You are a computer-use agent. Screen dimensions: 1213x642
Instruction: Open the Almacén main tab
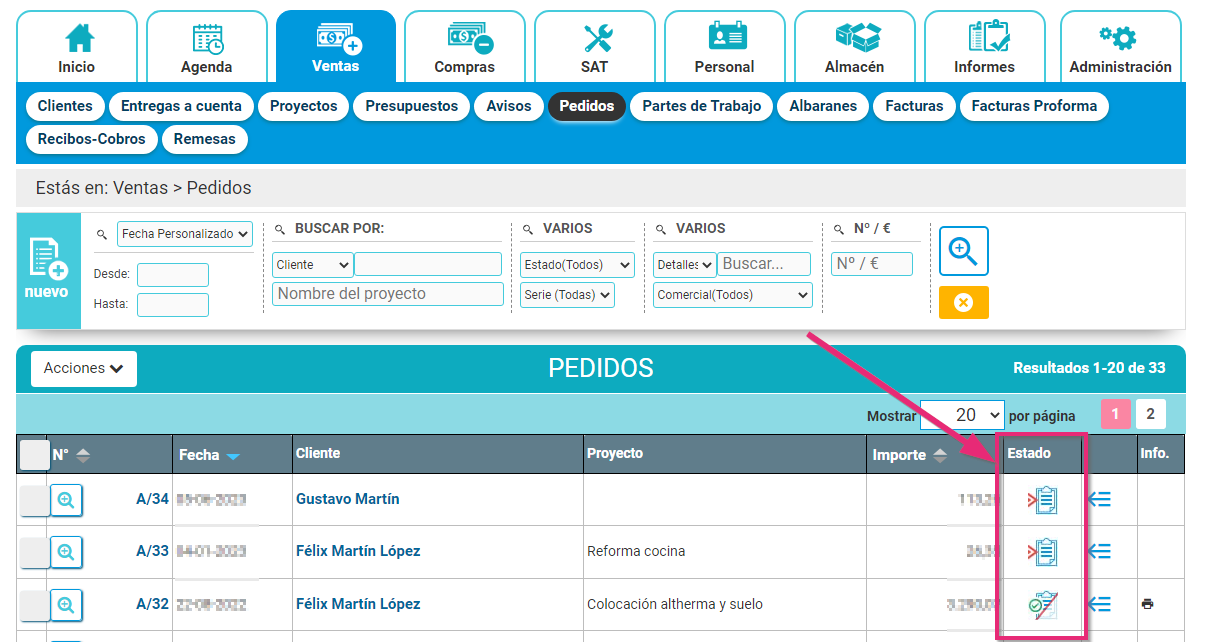(x=854, y=47)
